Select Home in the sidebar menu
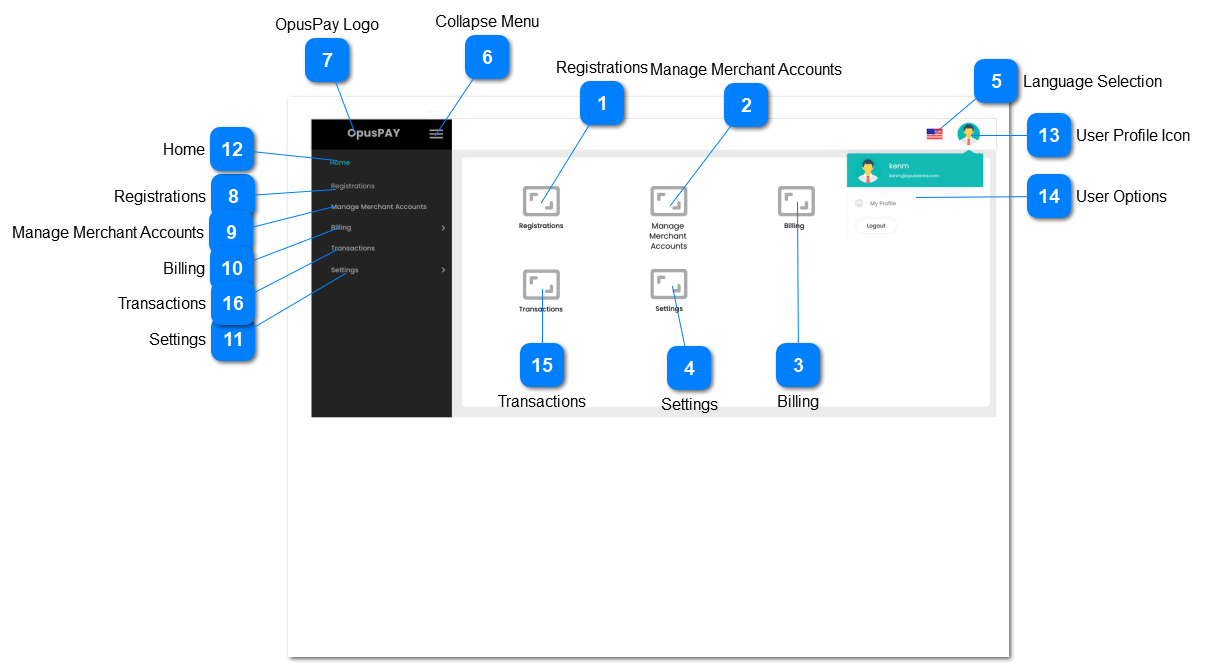 click(340, 162)
